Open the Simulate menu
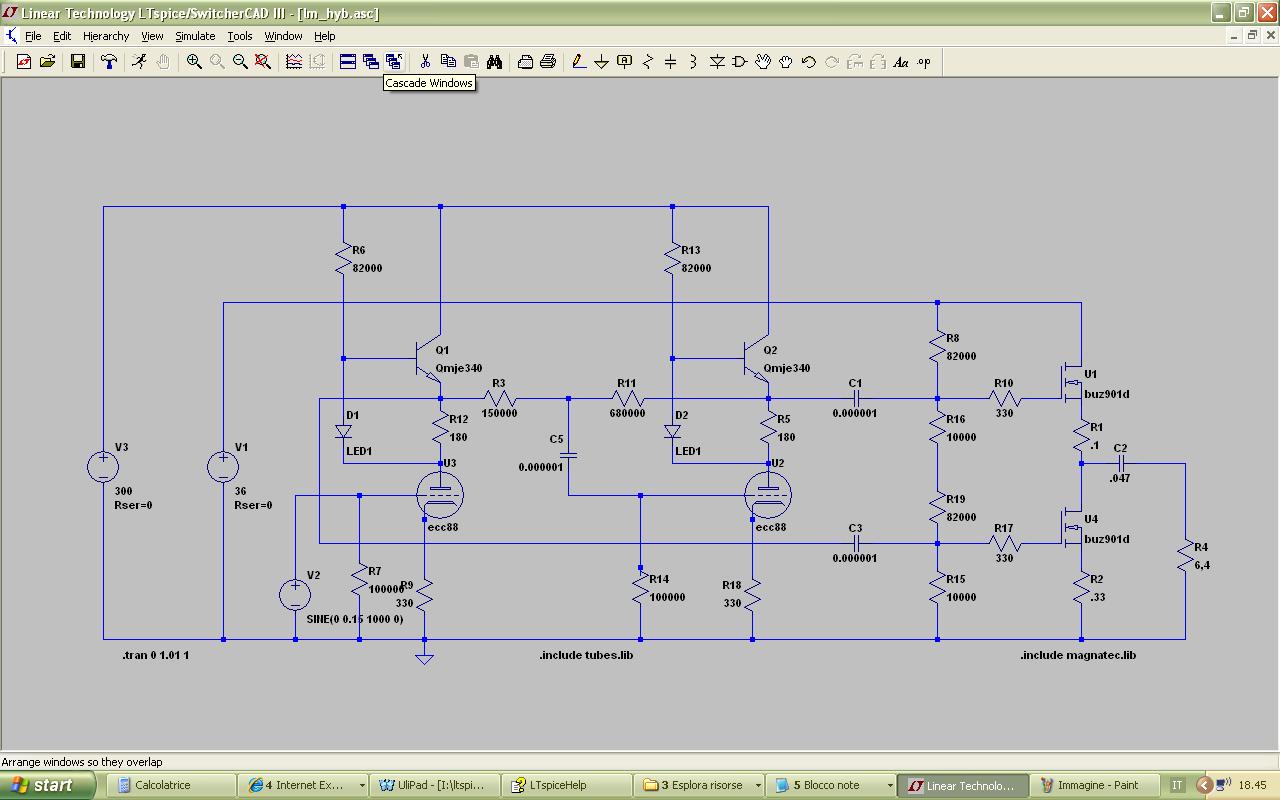Image resolution: width=1280 pixels, height=800 pixels. coord(195,36)
